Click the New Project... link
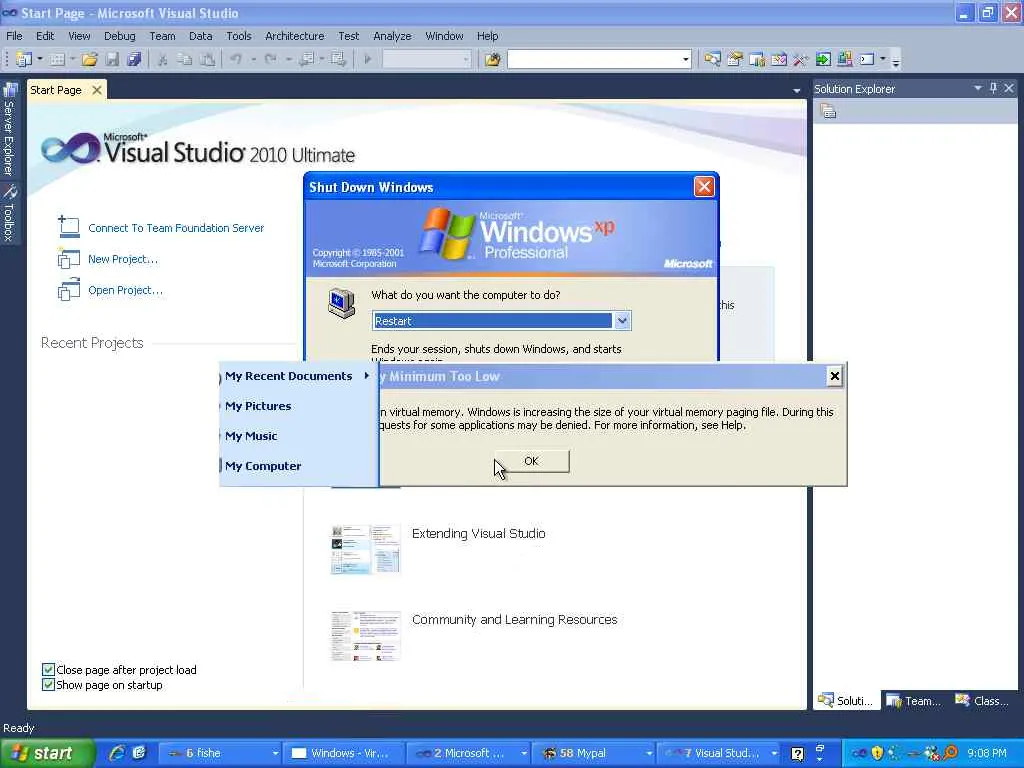 coord(123,259)
